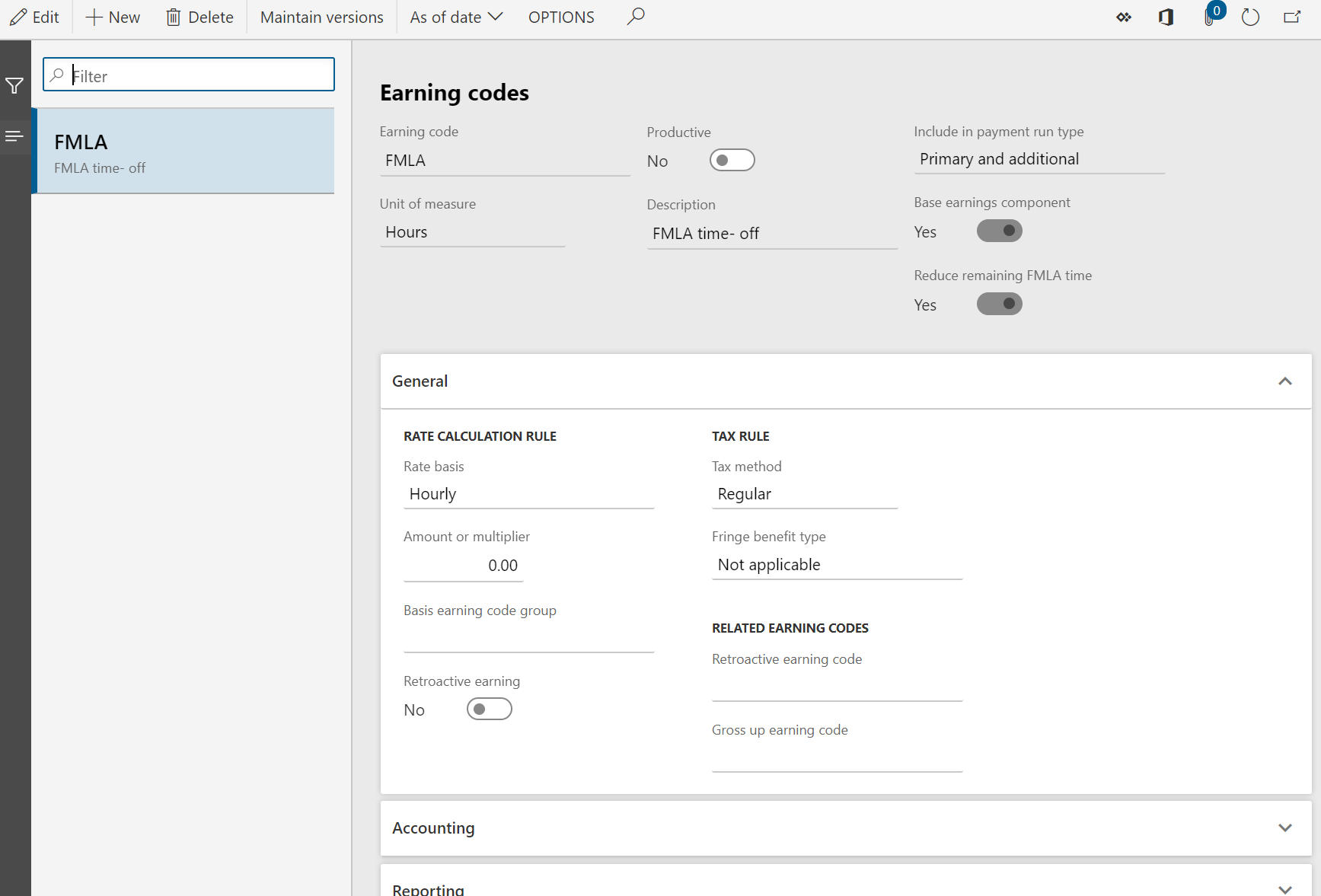The height and width of the screenshot is (896, 1321).
Task: Toggle the Retroactive earning switch
Action: pos(489,709)
